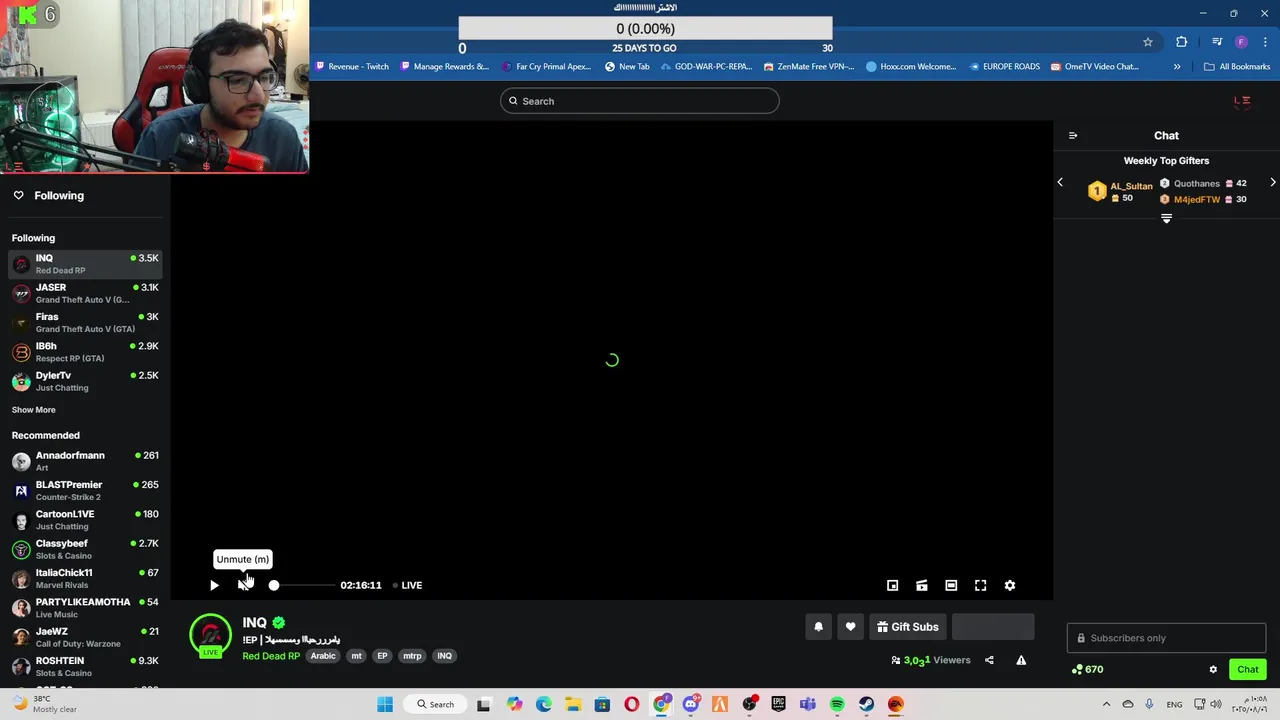
Task: Select the EP tag
Action: tap(382, 656)
